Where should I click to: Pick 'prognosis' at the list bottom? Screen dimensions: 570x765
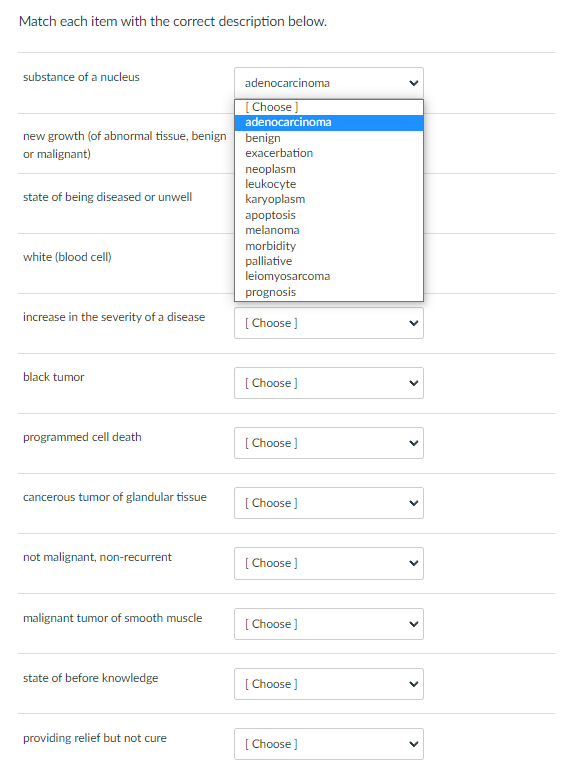pyautogui.click(x=328, y=292)
